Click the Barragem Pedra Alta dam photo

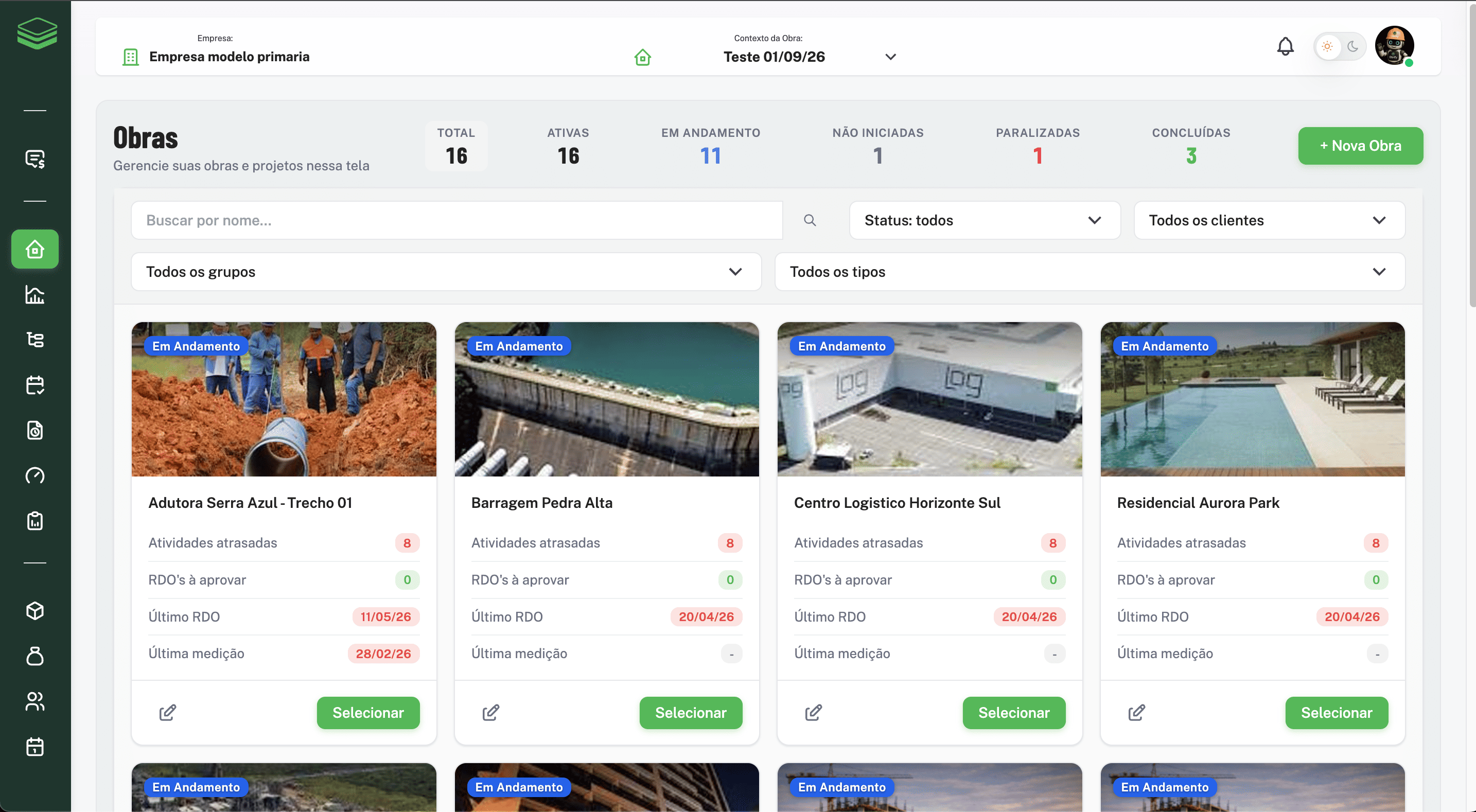(x=607, y=399)
